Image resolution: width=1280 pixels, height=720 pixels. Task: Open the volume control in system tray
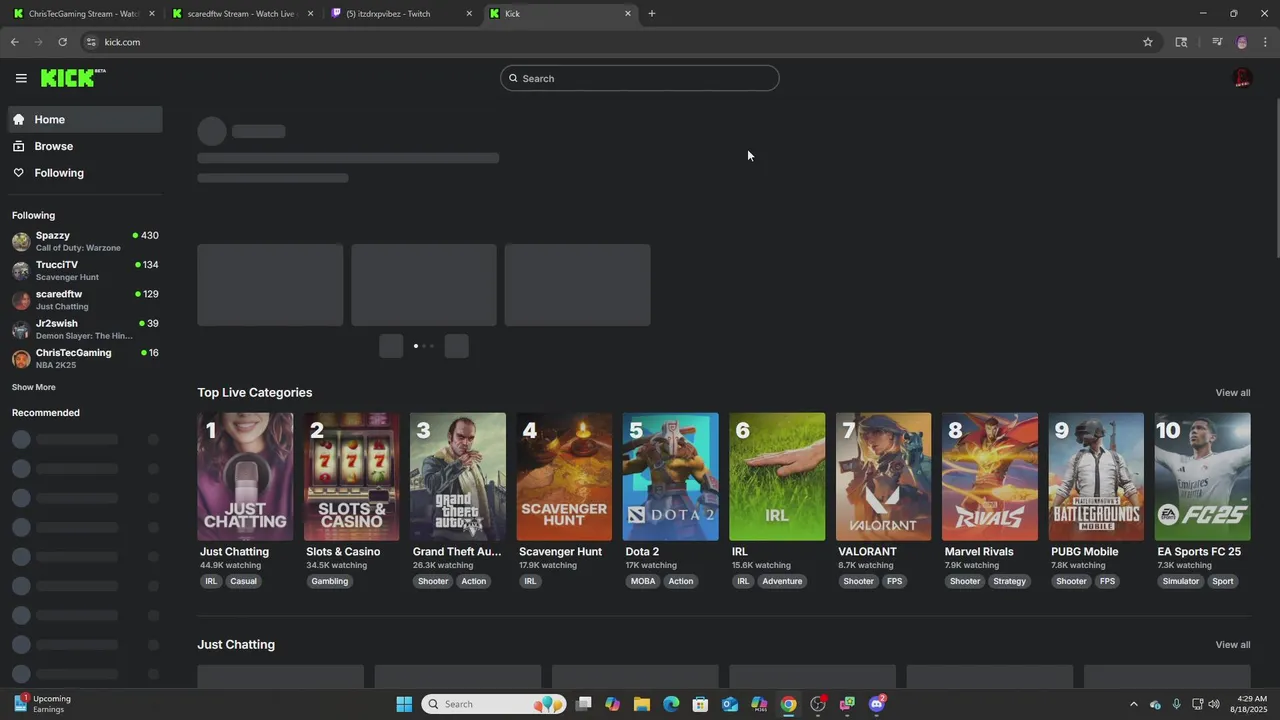pos(1214,704)
